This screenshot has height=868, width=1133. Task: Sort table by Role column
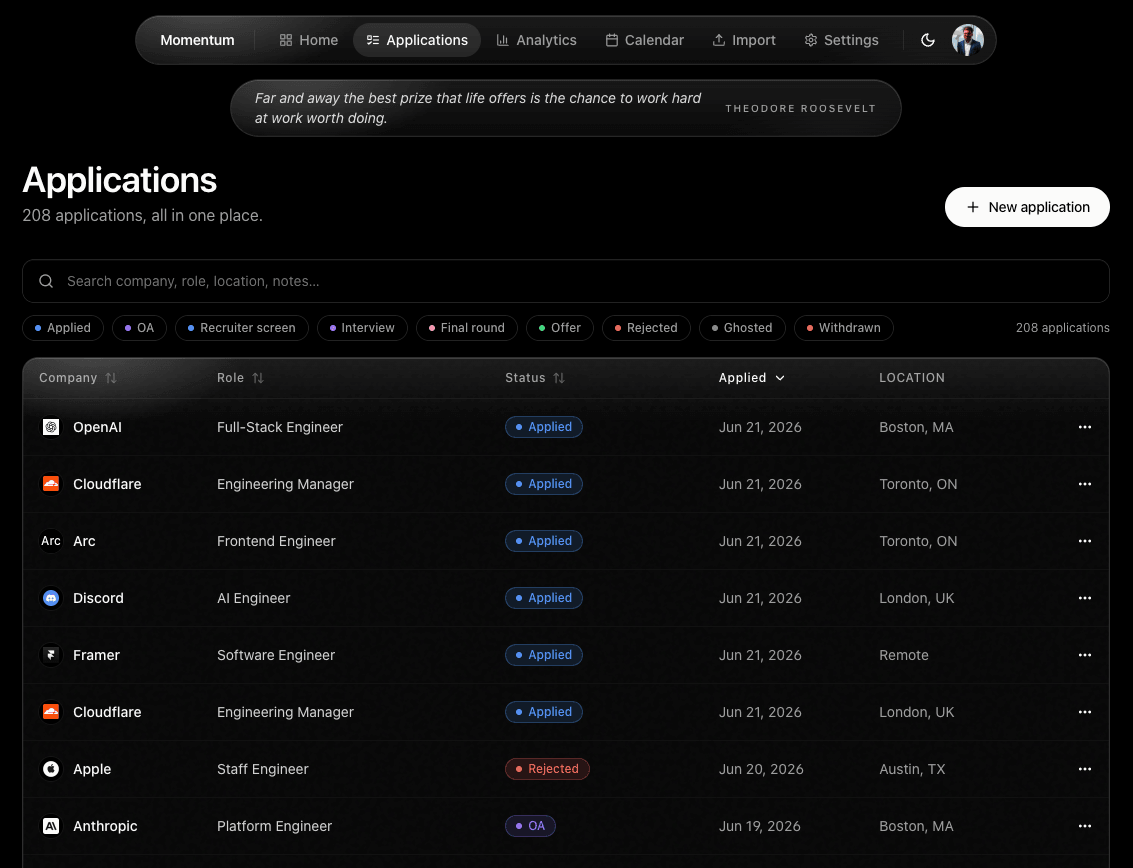click(240, 378)
